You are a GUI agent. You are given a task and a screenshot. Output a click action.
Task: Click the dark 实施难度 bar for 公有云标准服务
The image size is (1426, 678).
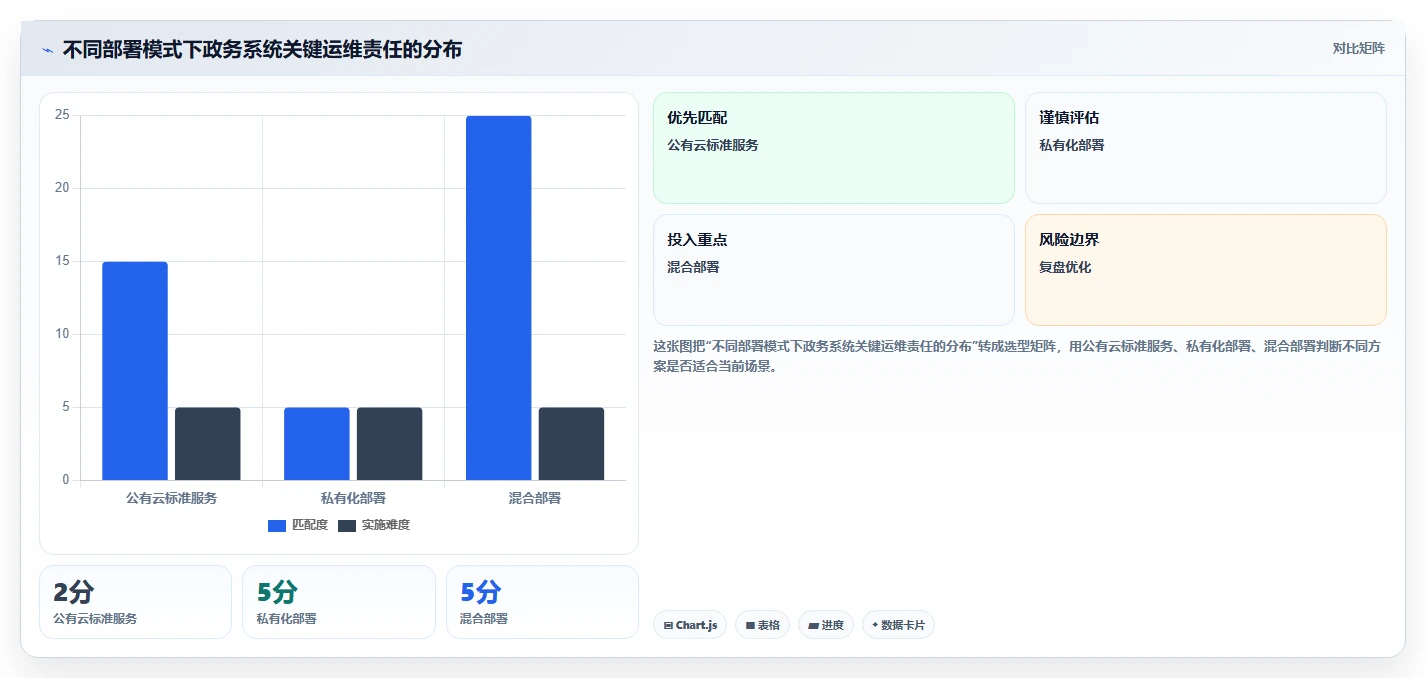[208, 444]
